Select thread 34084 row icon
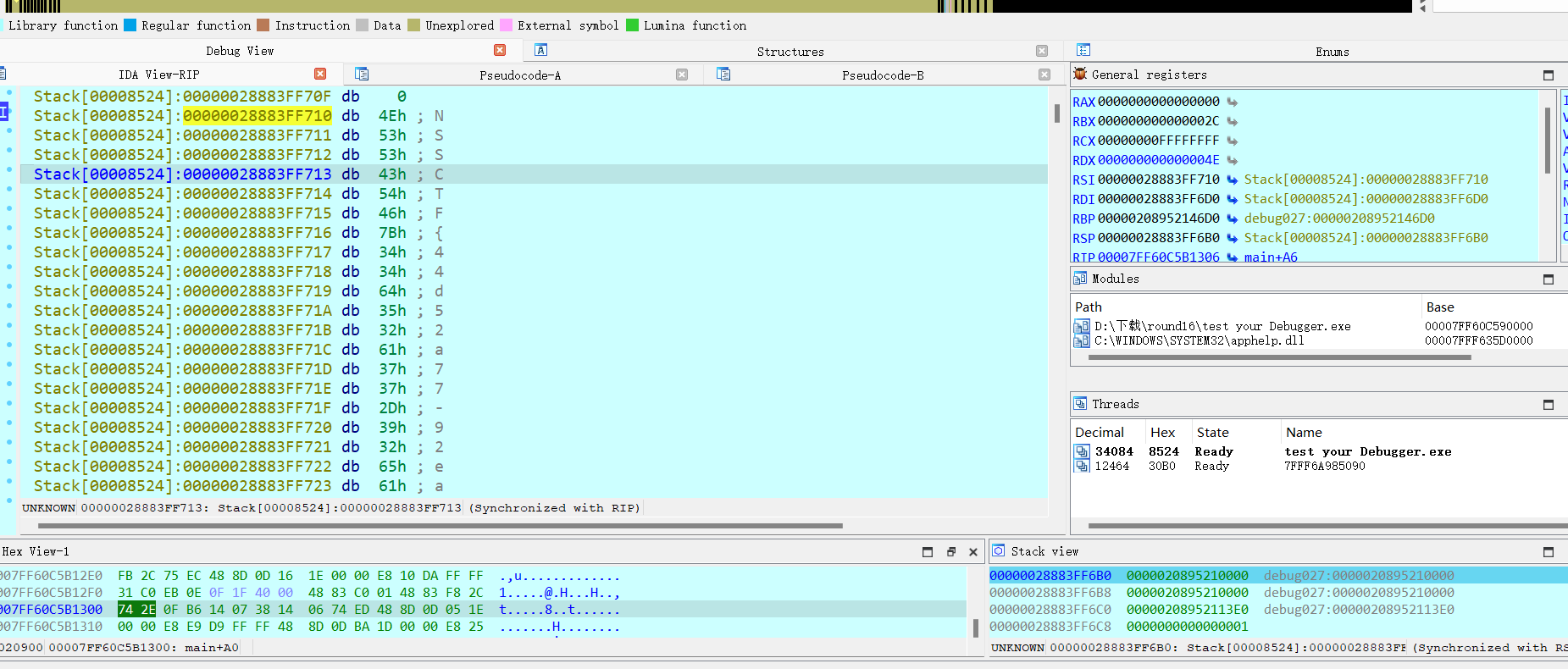The image size is (1568, 669). pyautogui.click(x=1082, y=451)
